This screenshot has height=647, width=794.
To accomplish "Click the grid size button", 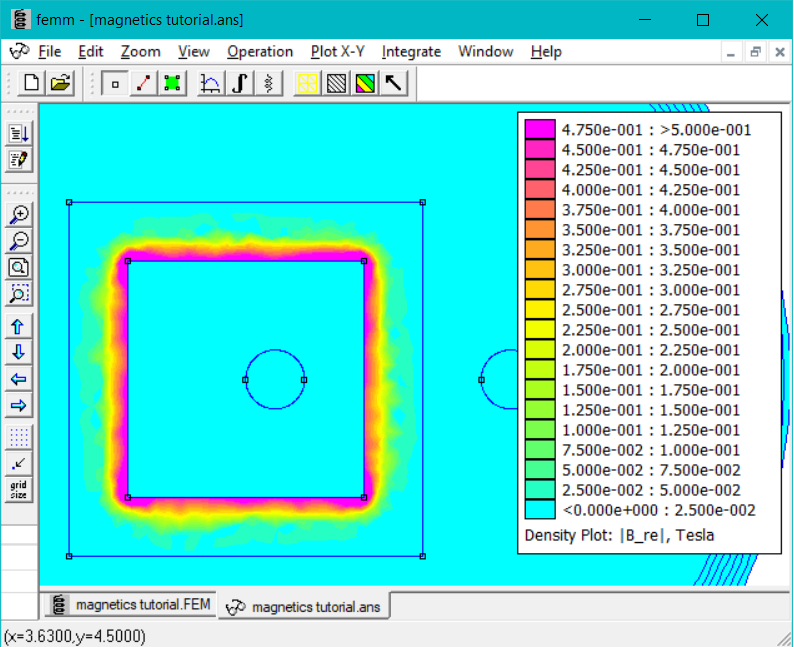I will point(19,490).
